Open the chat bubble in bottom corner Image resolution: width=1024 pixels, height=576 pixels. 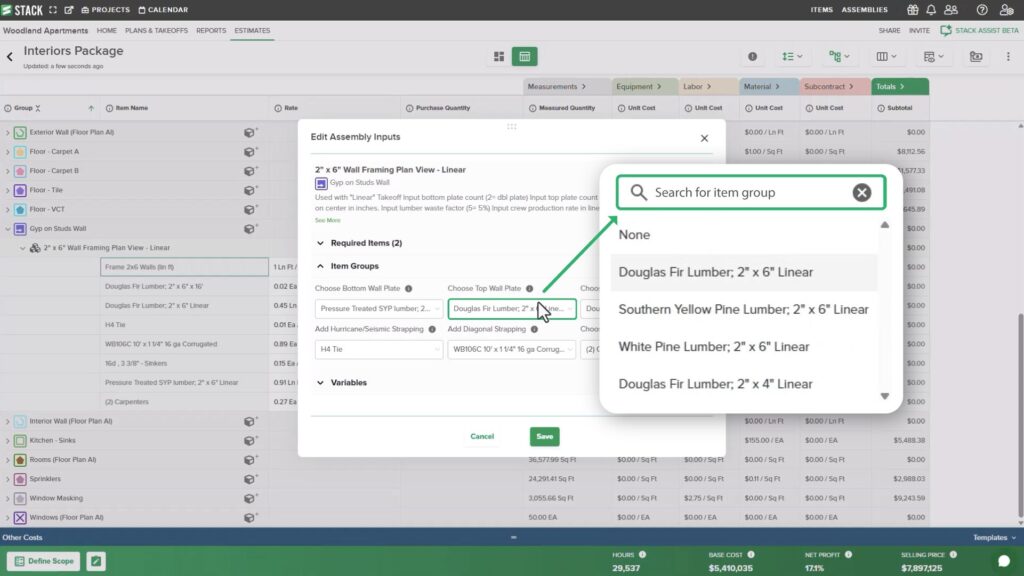(x=1004, y=563)
